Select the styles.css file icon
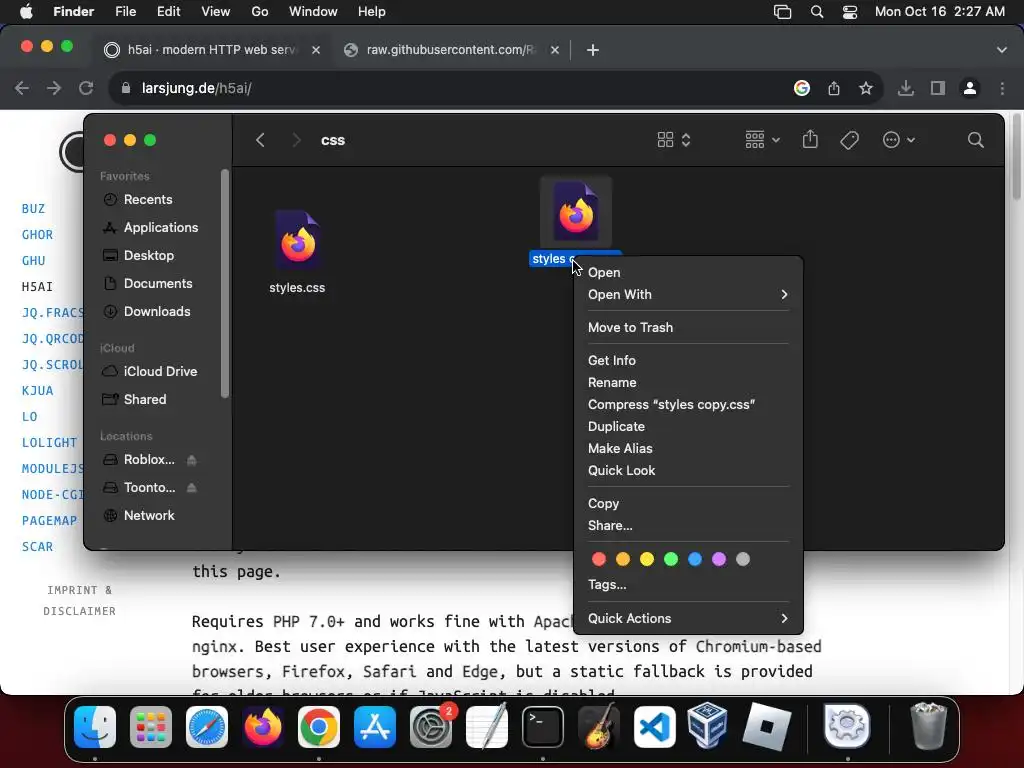This screenshot has width=1024, height=768. (x=298, y=240)
